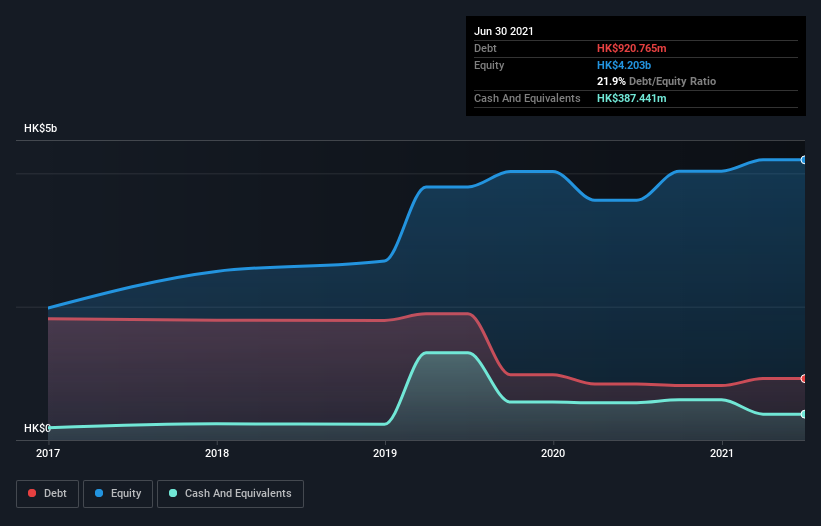
Task: Click the 2017 axis label
Action: [x=48, y=453]
